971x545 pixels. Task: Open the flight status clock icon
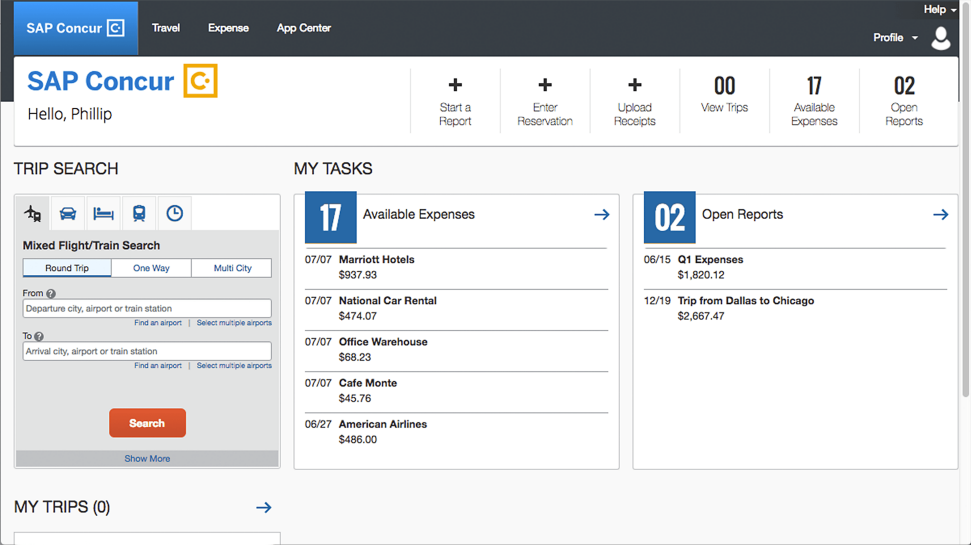175,214
